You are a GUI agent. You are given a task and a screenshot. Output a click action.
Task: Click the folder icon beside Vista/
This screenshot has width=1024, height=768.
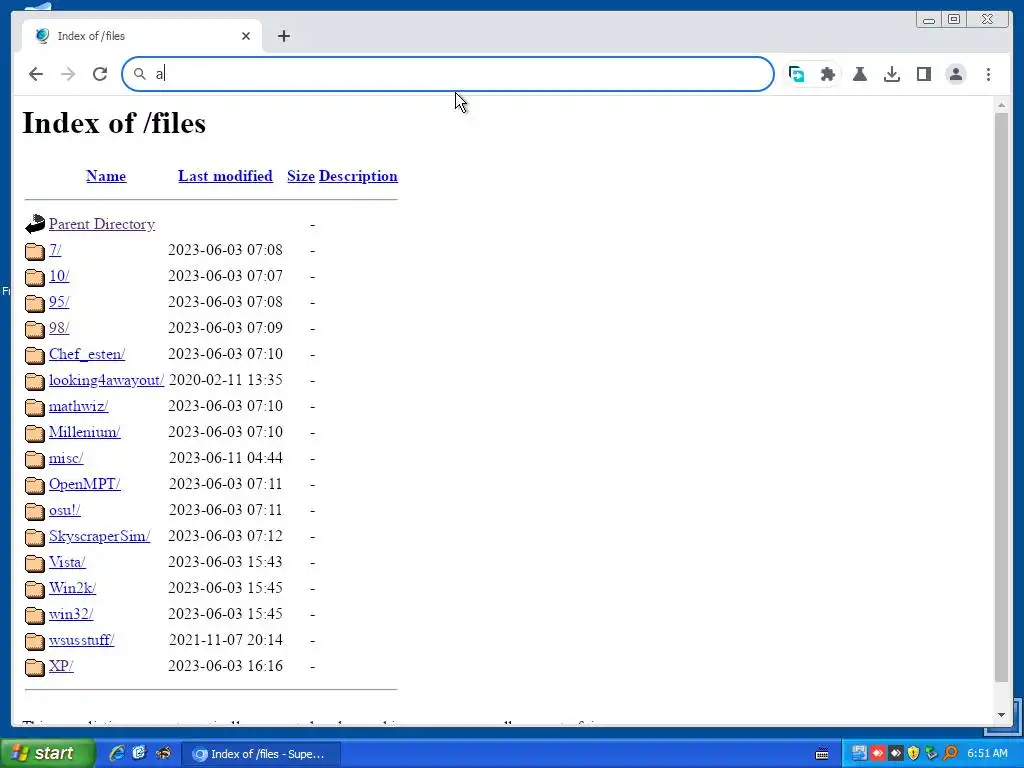pyautogui.click(x=35, y=562)
